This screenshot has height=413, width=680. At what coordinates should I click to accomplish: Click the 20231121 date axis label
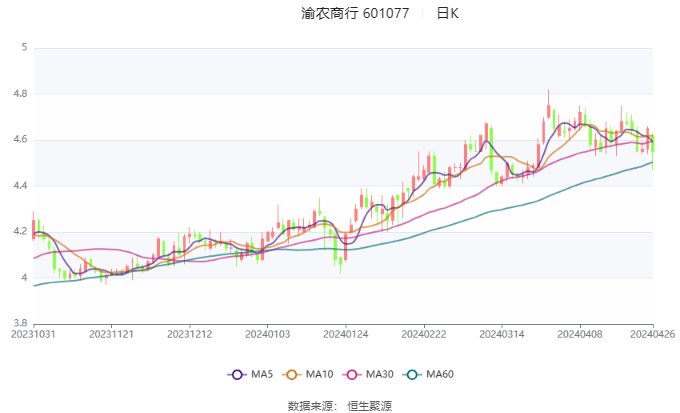(x=111, y=334)
